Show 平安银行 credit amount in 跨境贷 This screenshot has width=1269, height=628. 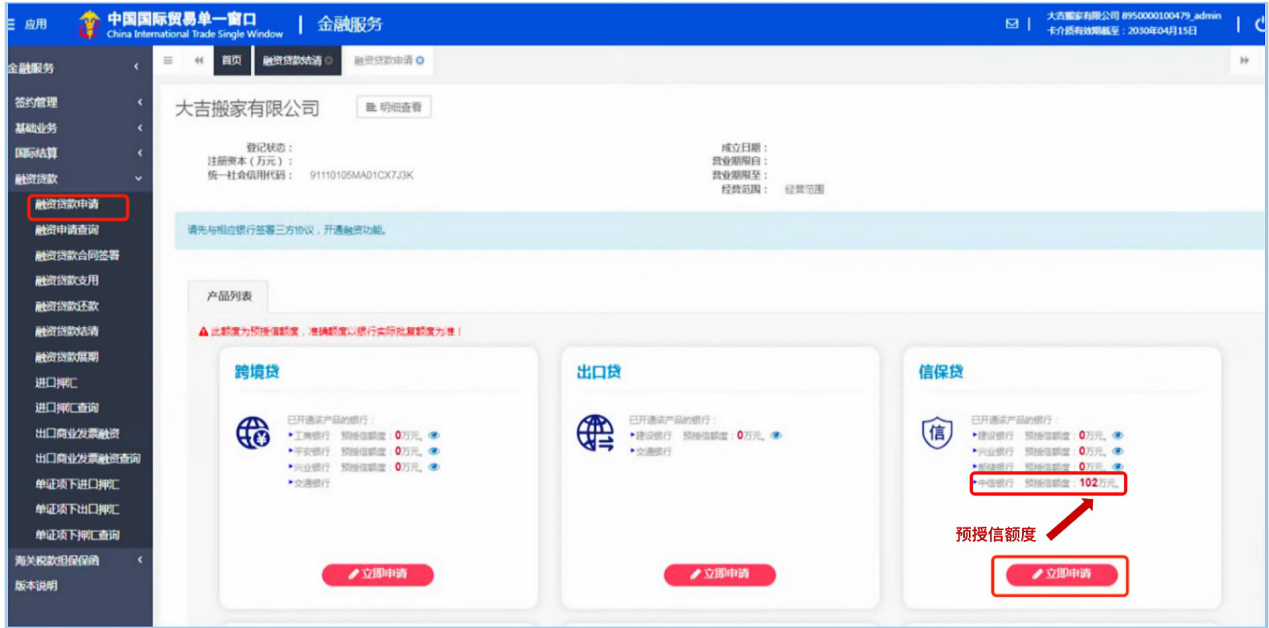pyautogui.click(x=434, y=451)
